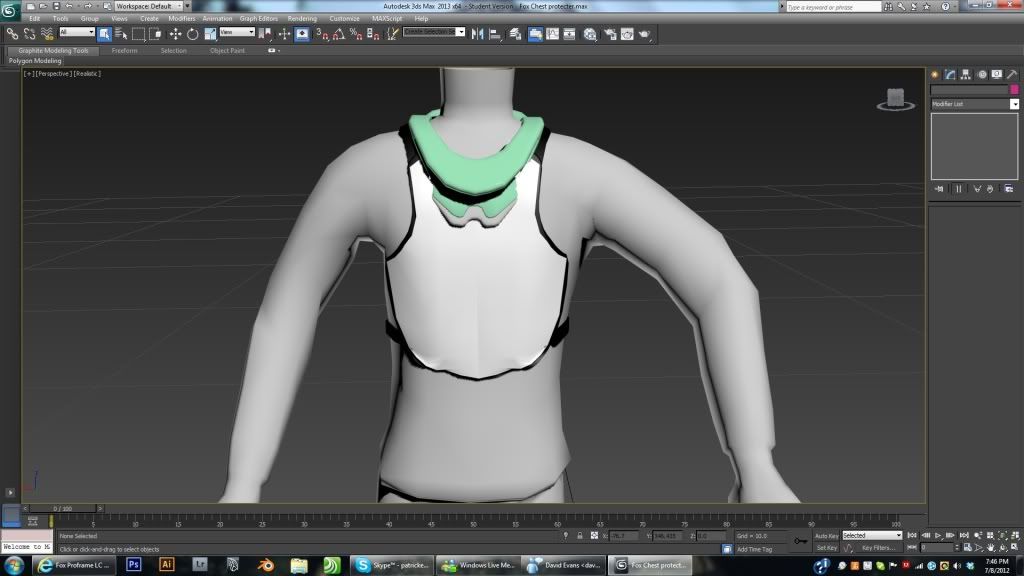Activate the Select and Uniform Scale tool
1024x576 pixels.
210,34
